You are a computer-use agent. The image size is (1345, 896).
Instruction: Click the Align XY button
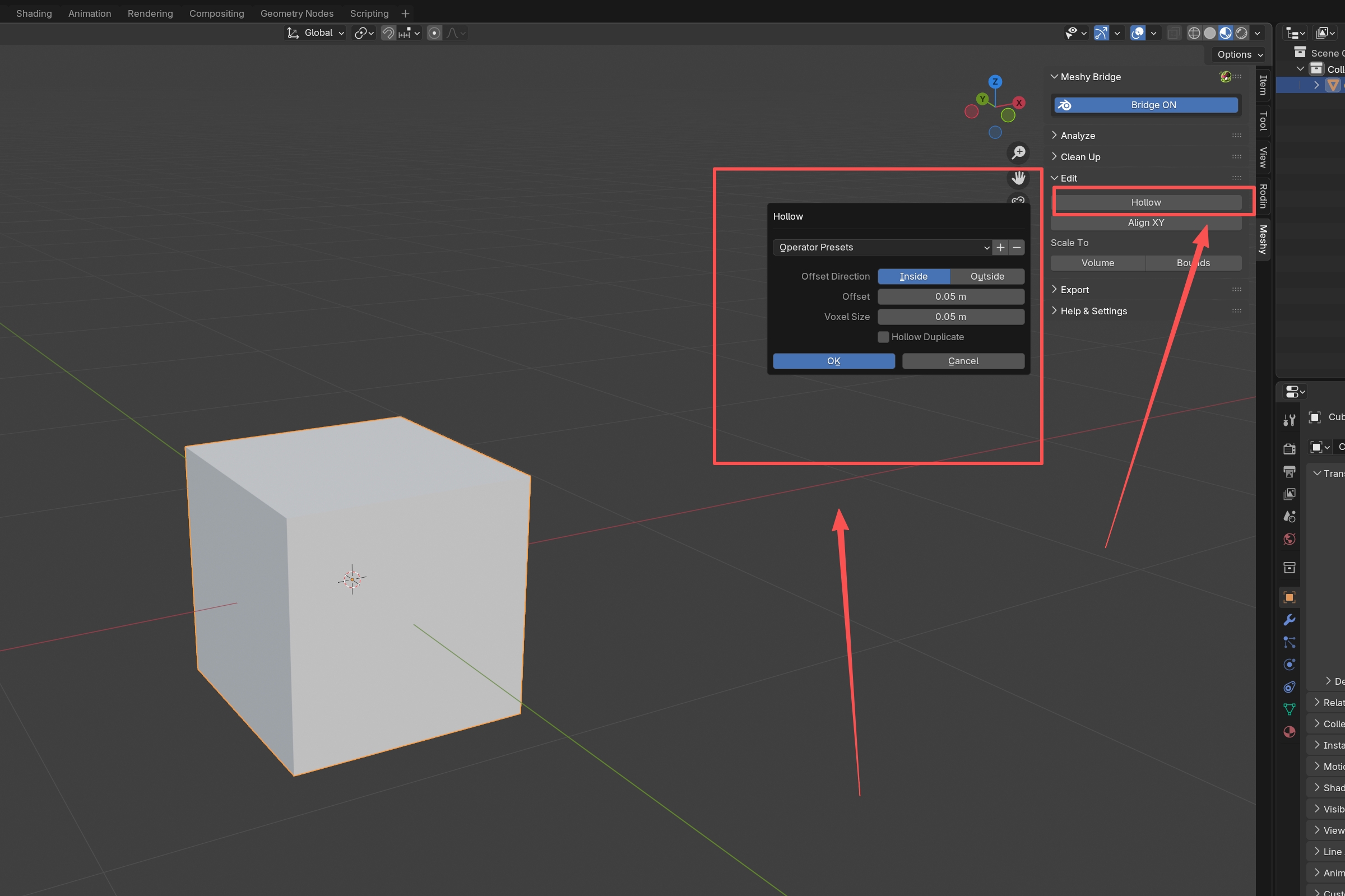pyautogui.click(x=1145, y=223)
